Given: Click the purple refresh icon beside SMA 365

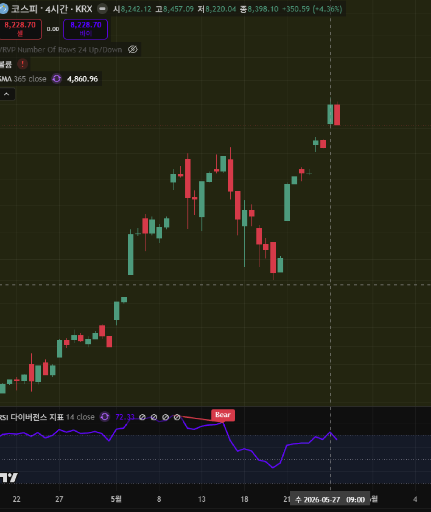Looking at the screenshot, I should [x=57, y=79].
